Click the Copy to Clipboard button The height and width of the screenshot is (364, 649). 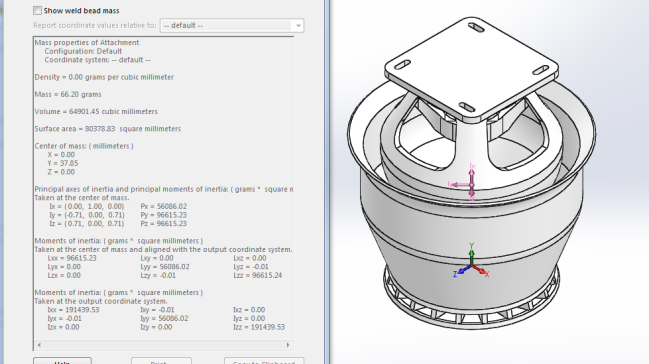(x=264, y=361)
